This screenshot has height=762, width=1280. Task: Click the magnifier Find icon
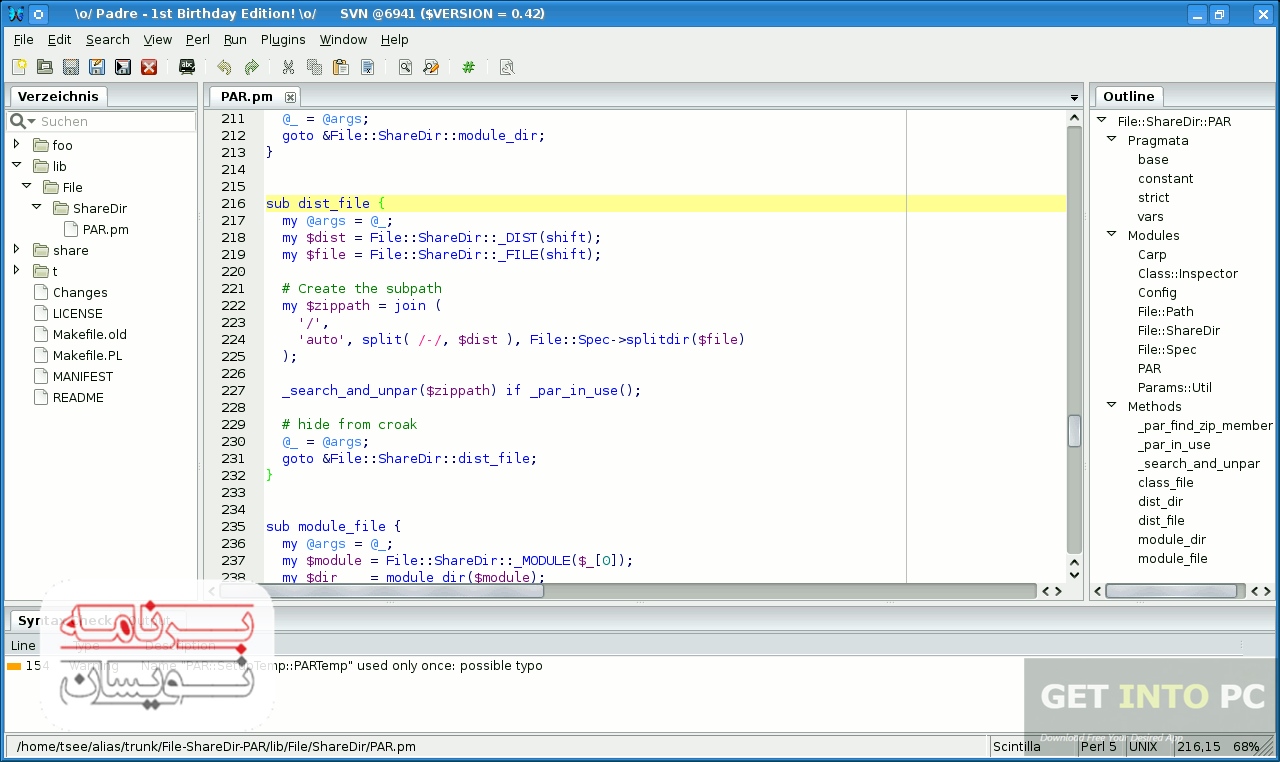tap(405, 67)
